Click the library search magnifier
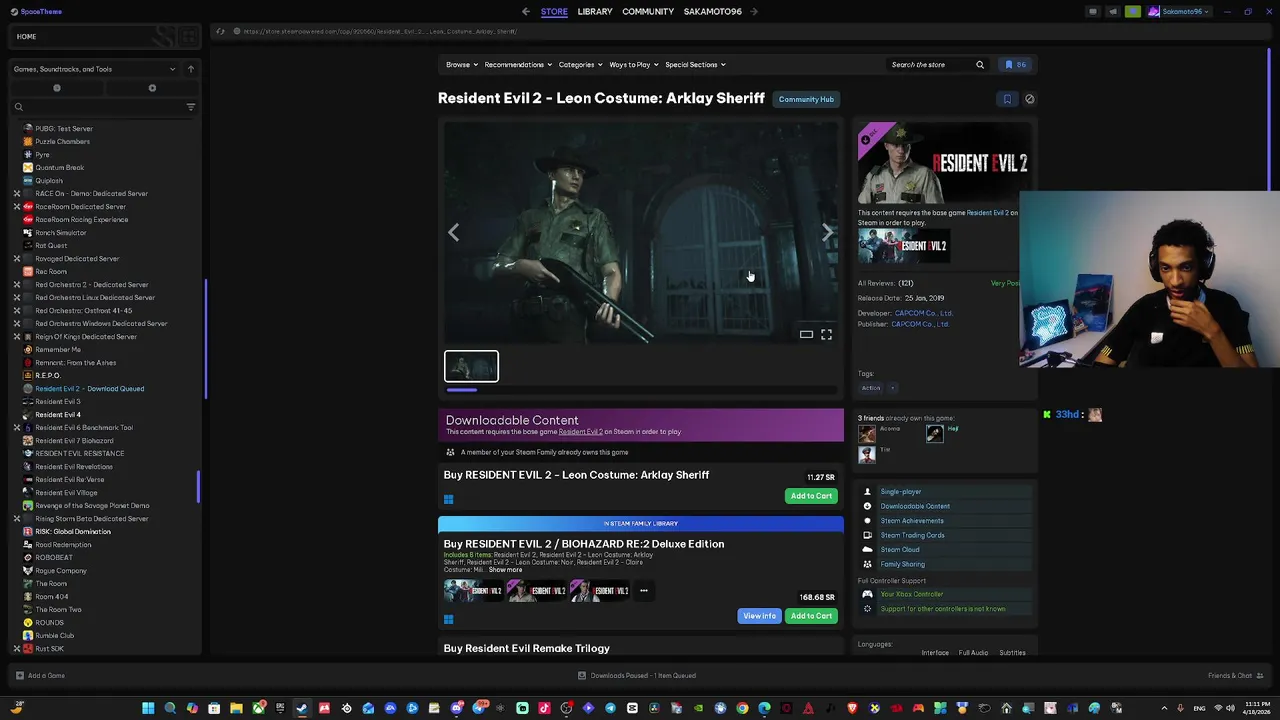This screenshot has height=720, width=1280. pyautogui.click(x=18, y=107)
